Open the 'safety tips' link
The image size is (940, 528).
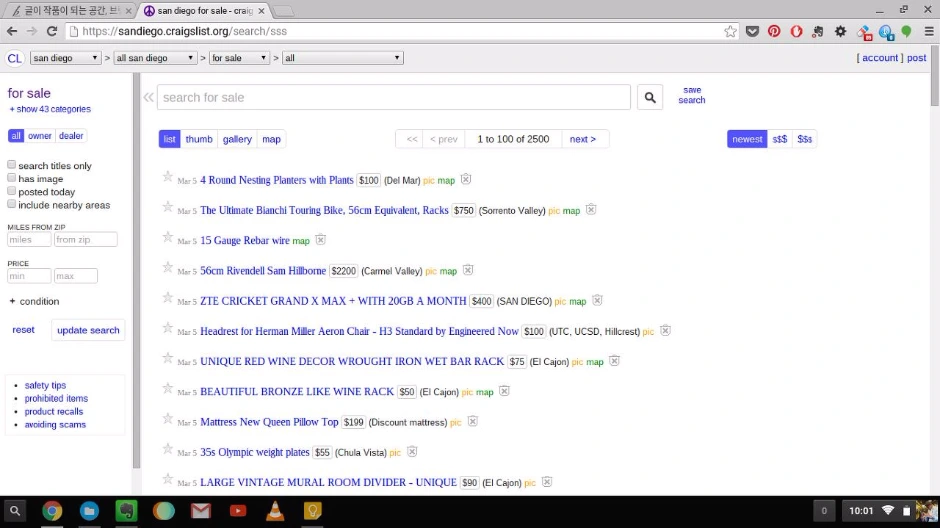point(46,385)
